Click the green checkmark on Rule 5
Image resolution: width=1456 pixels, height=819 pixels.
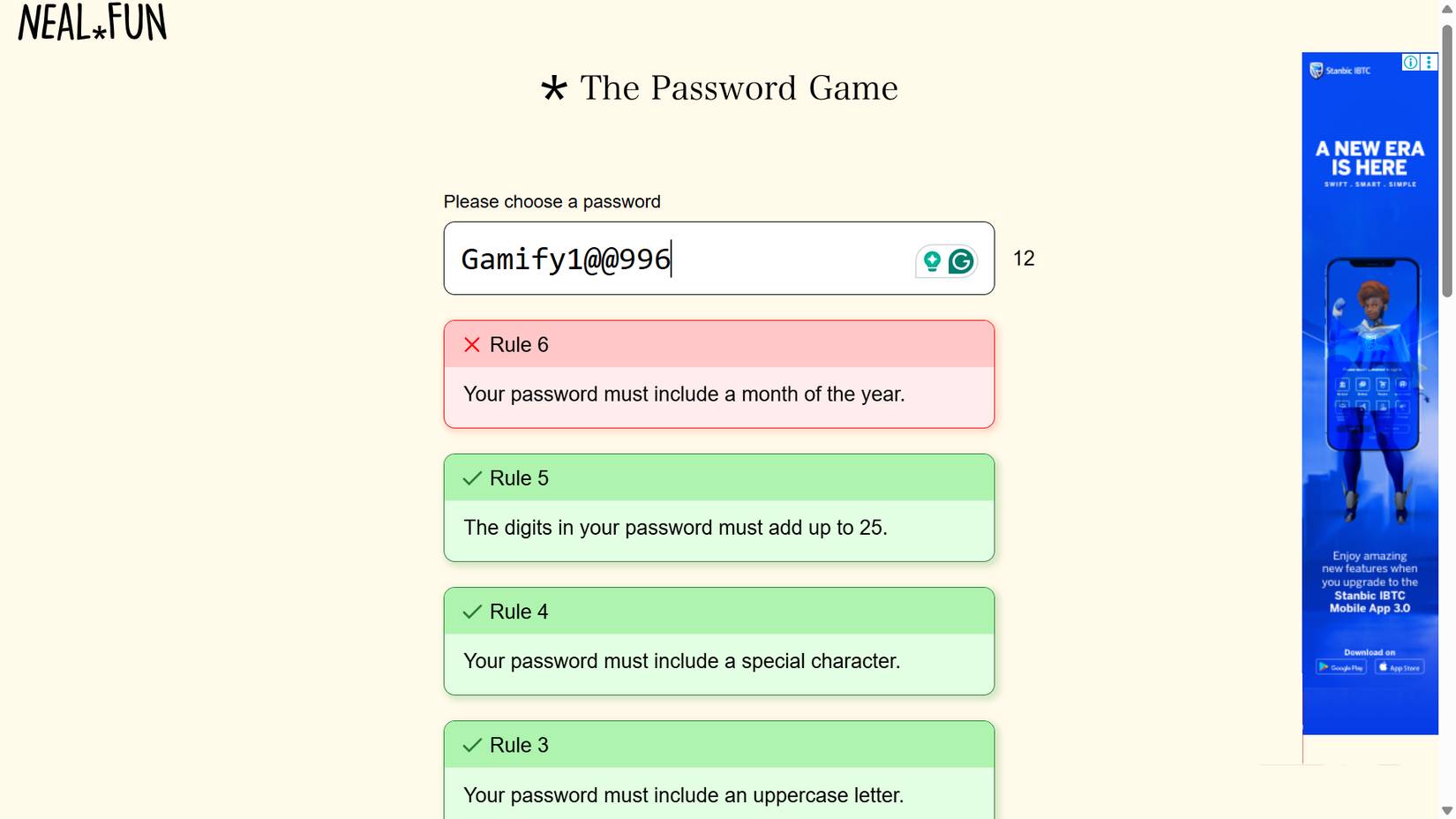(472, 478)
